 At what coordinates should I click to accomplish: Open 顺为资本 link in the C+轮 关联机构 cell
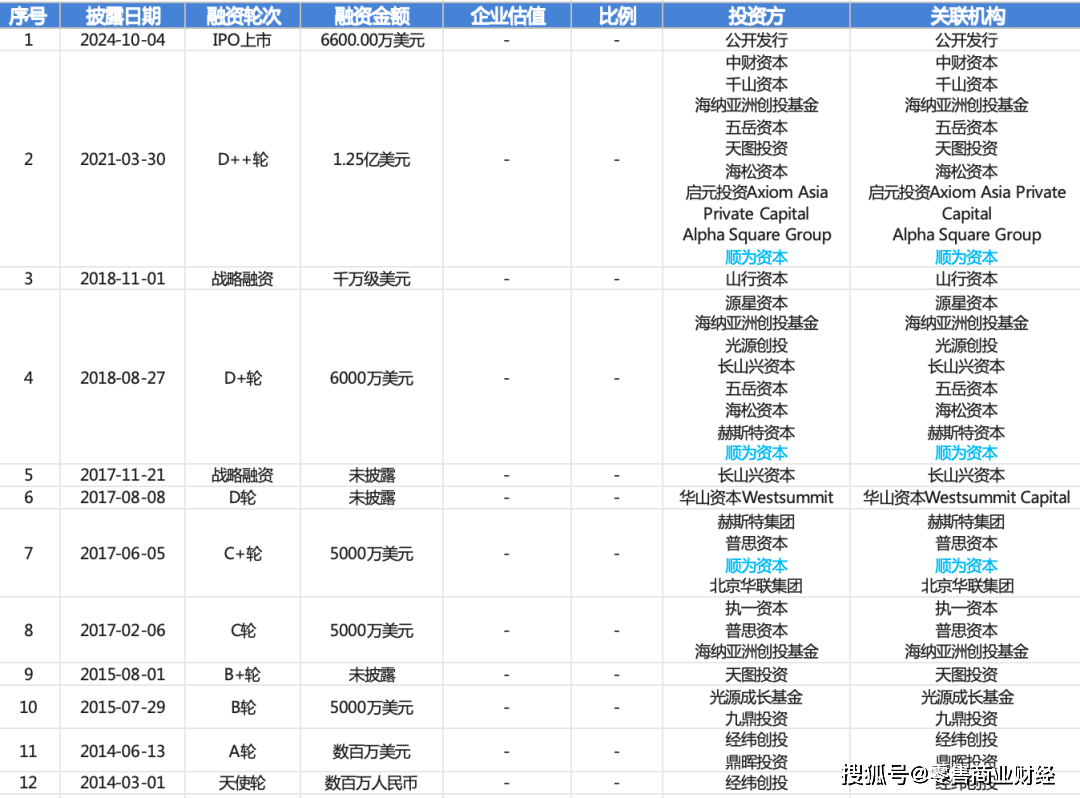966,566
